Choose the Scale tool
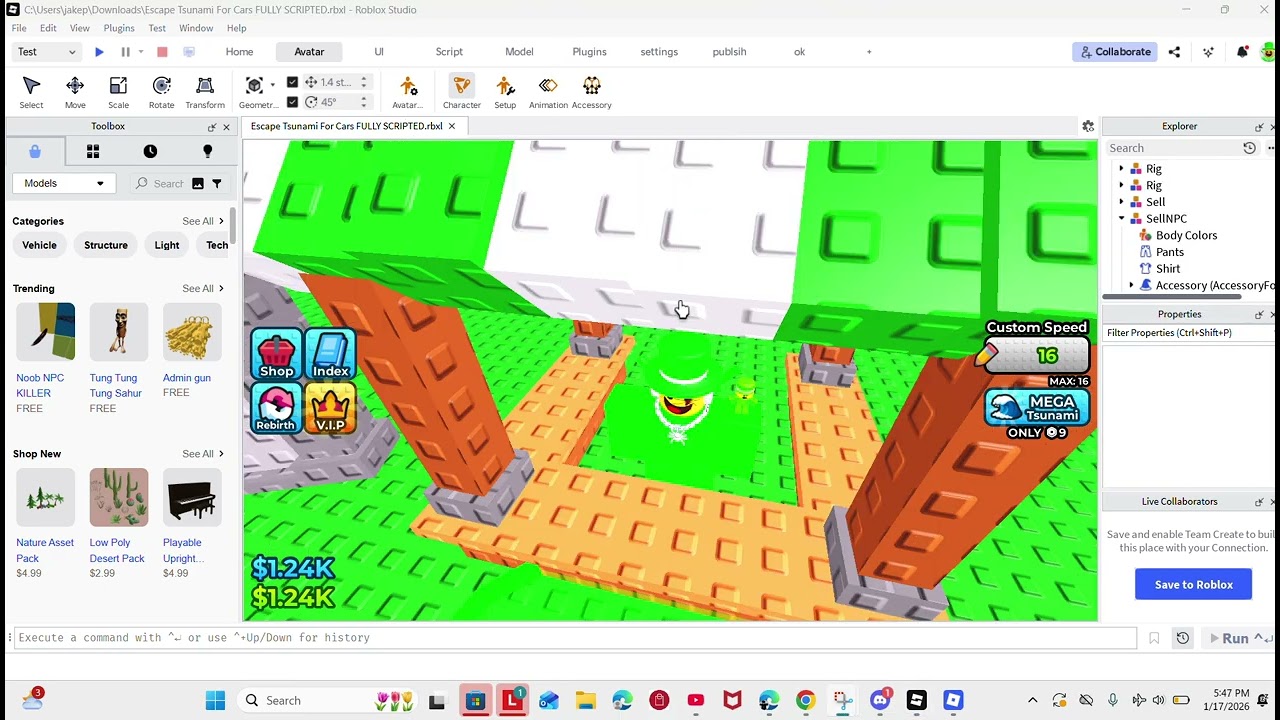The width and height of the screenshot is (1280, 720). pyautogui.click(x=118, y=92)
